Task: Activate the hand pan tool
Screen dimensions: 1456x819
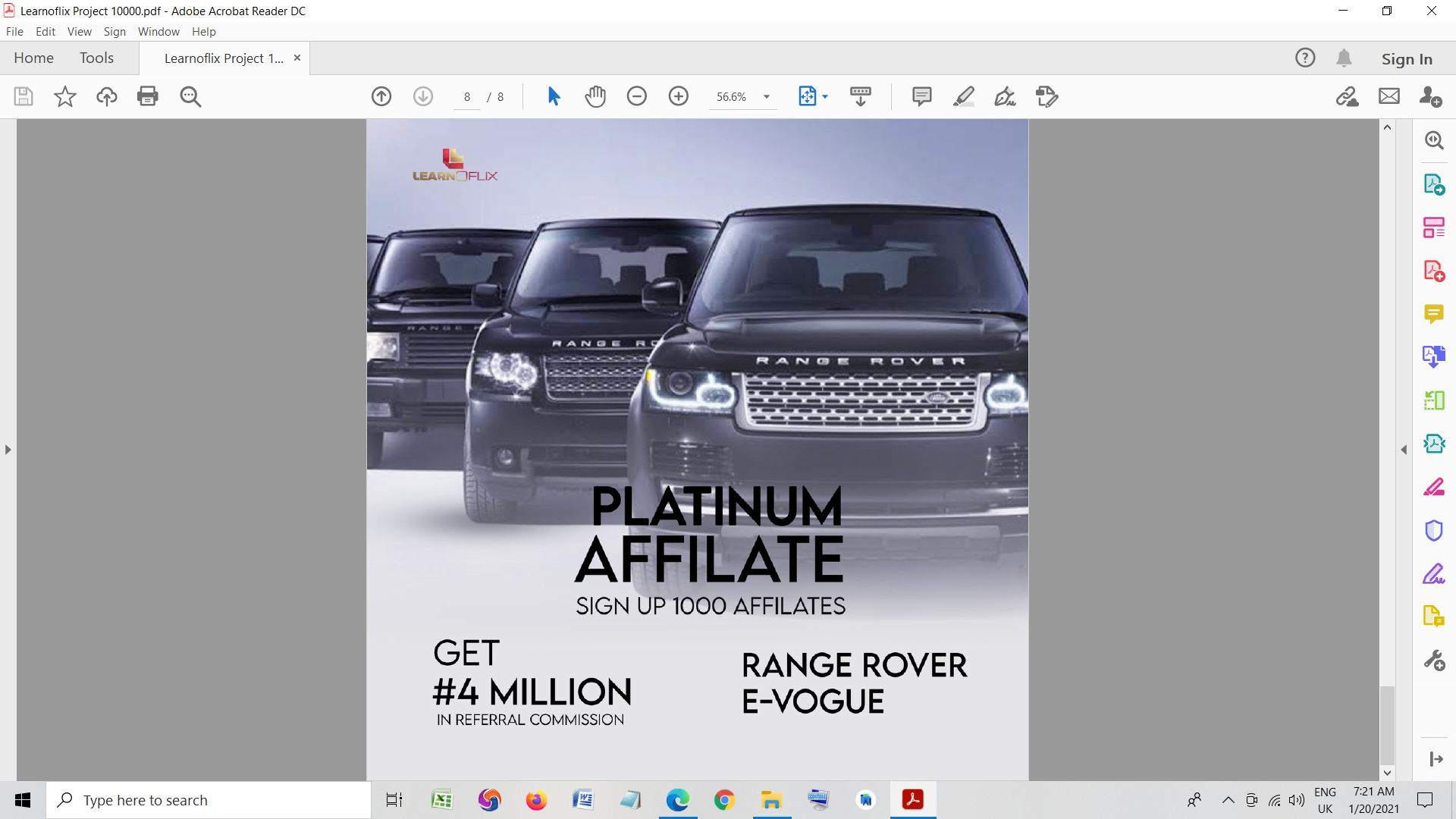Action: 595,96
